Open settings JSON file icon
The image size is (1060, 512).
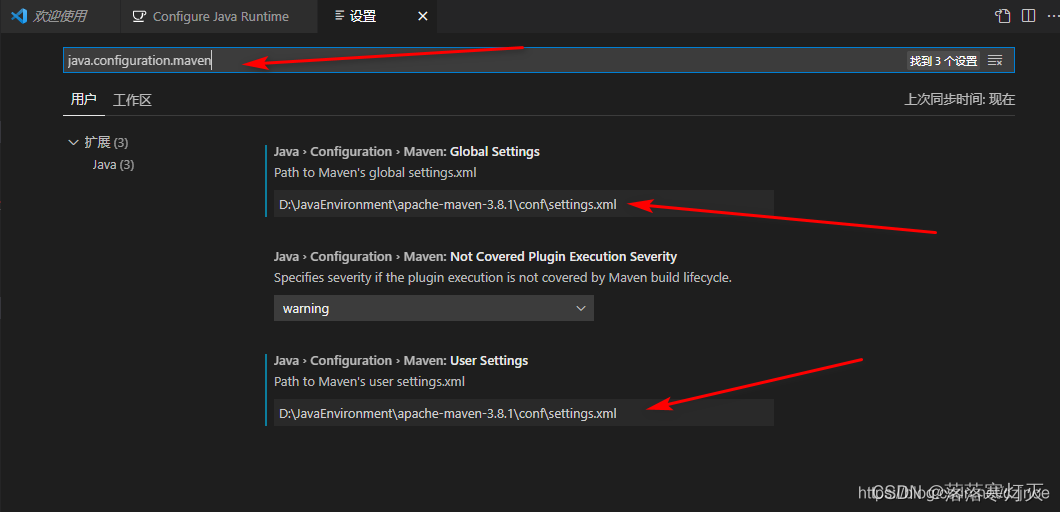tap(1003, 16)
